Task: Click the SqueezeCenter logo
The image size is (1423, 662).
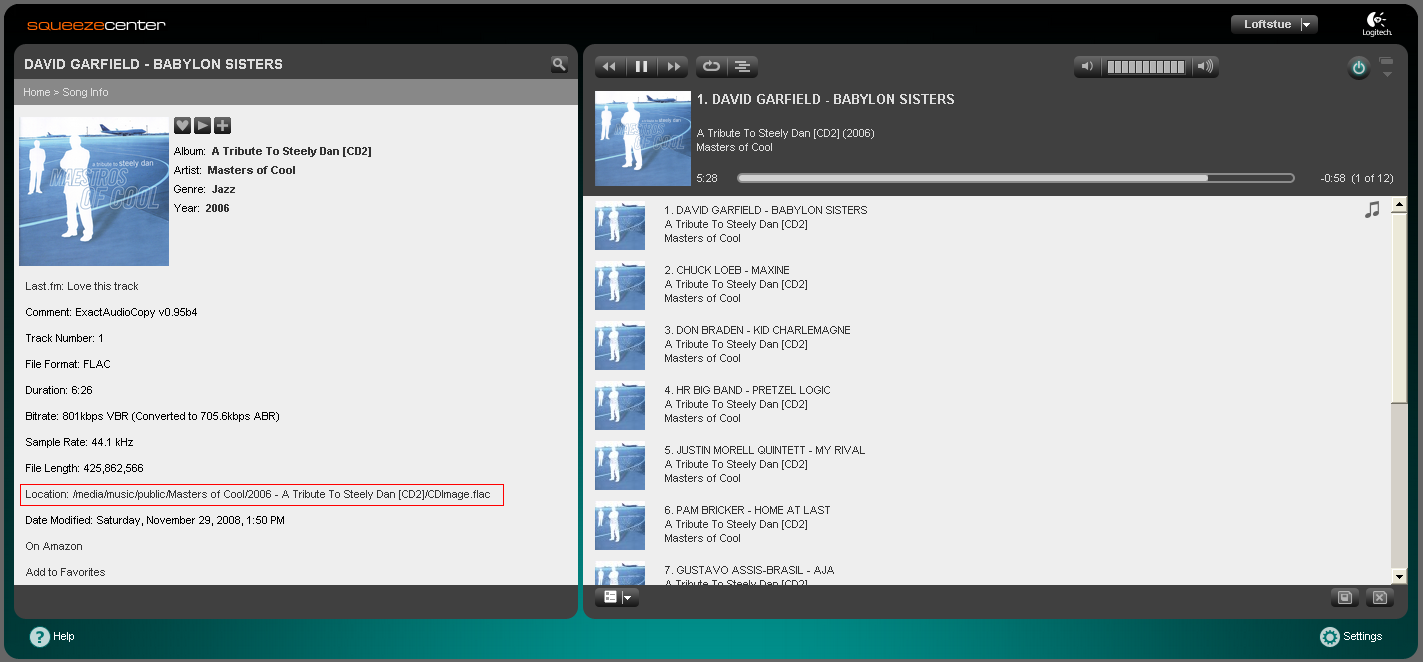Action: point(96,25)
